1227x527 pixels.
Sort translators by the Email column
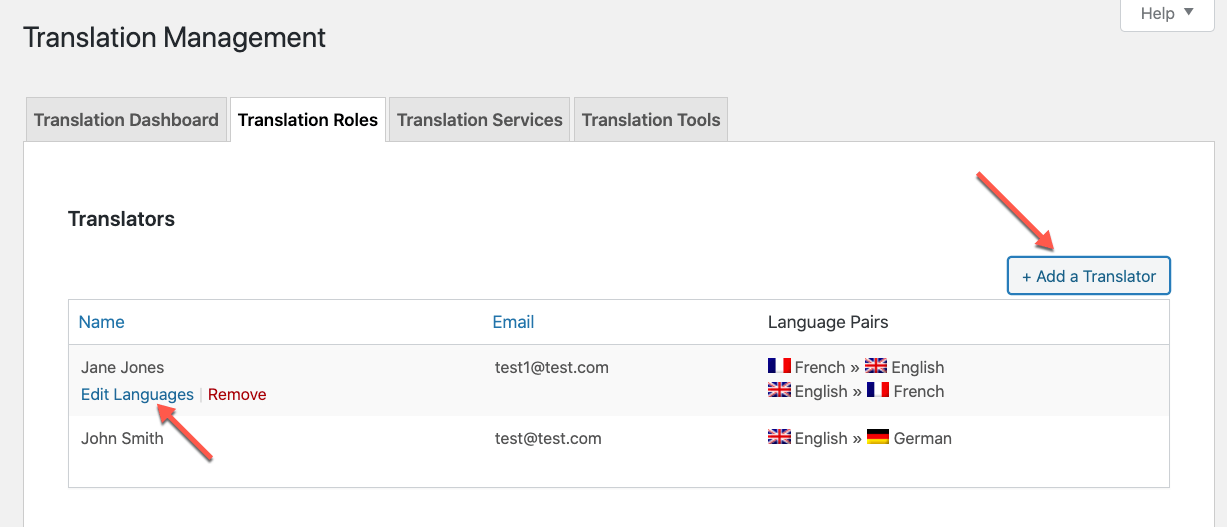[513, 322]
